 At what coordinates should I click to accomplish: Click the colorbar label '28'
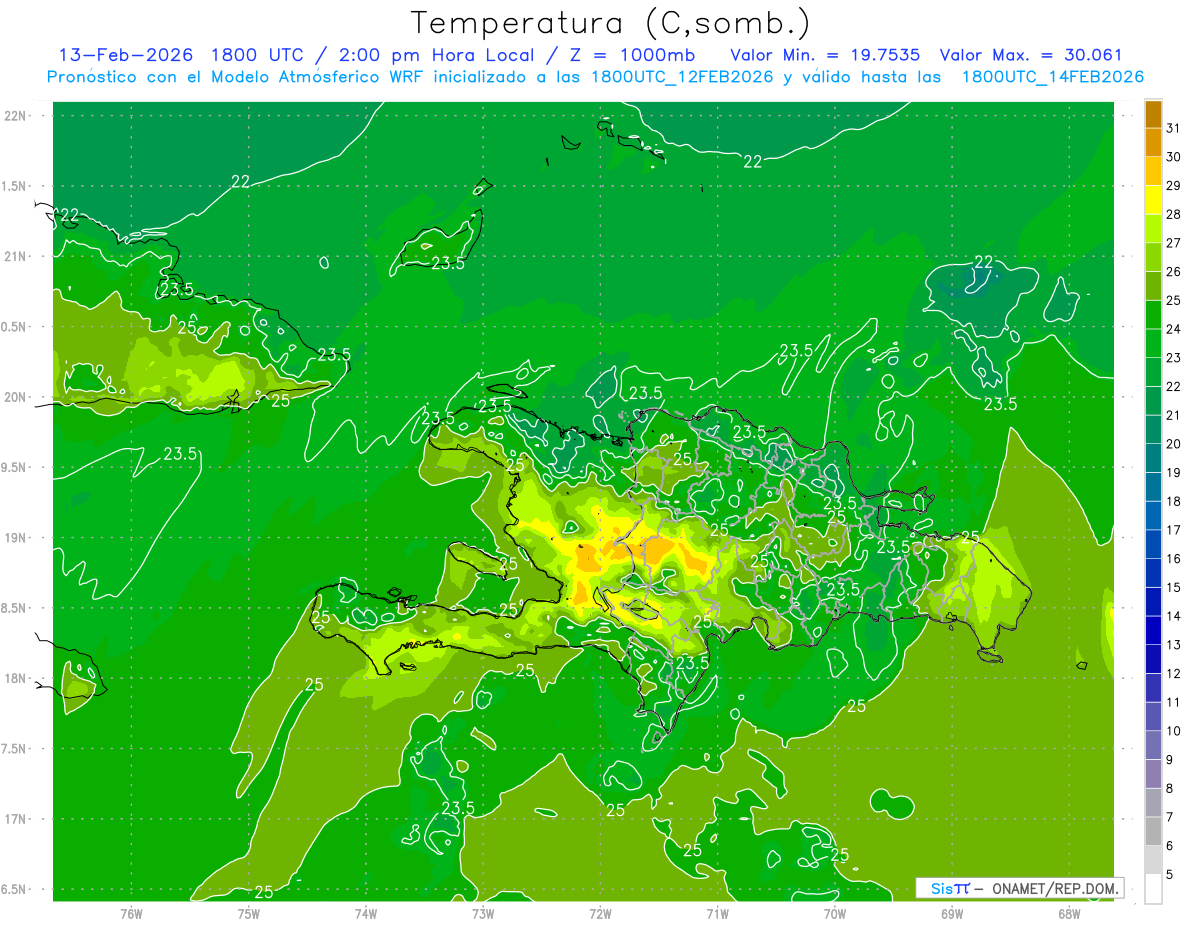[1174, 213]
